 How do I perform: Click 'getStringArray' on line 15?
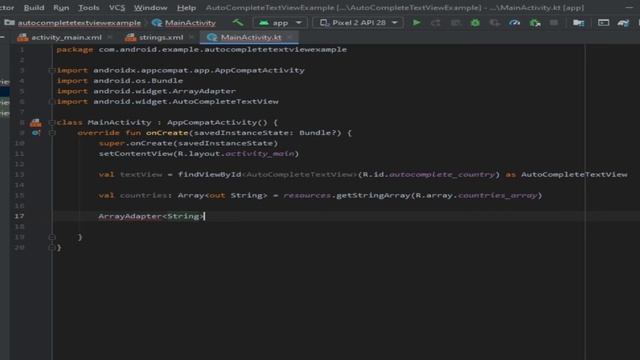click(373, 195)
